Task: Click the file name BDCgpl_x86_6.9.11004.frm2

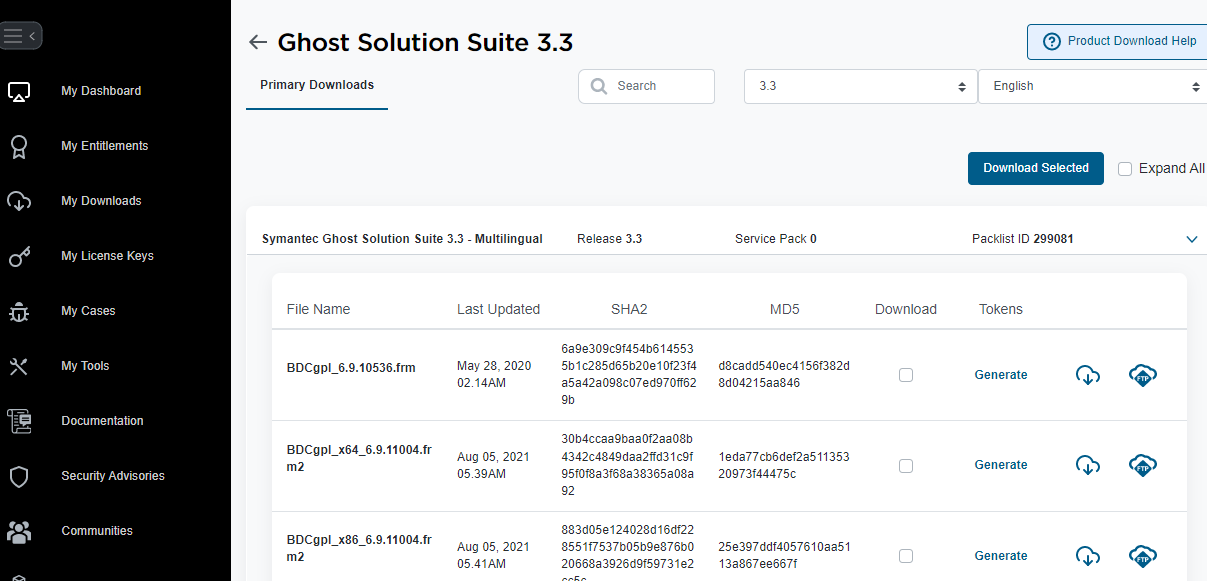Action: pyautogui.click(x=359, y=548)
